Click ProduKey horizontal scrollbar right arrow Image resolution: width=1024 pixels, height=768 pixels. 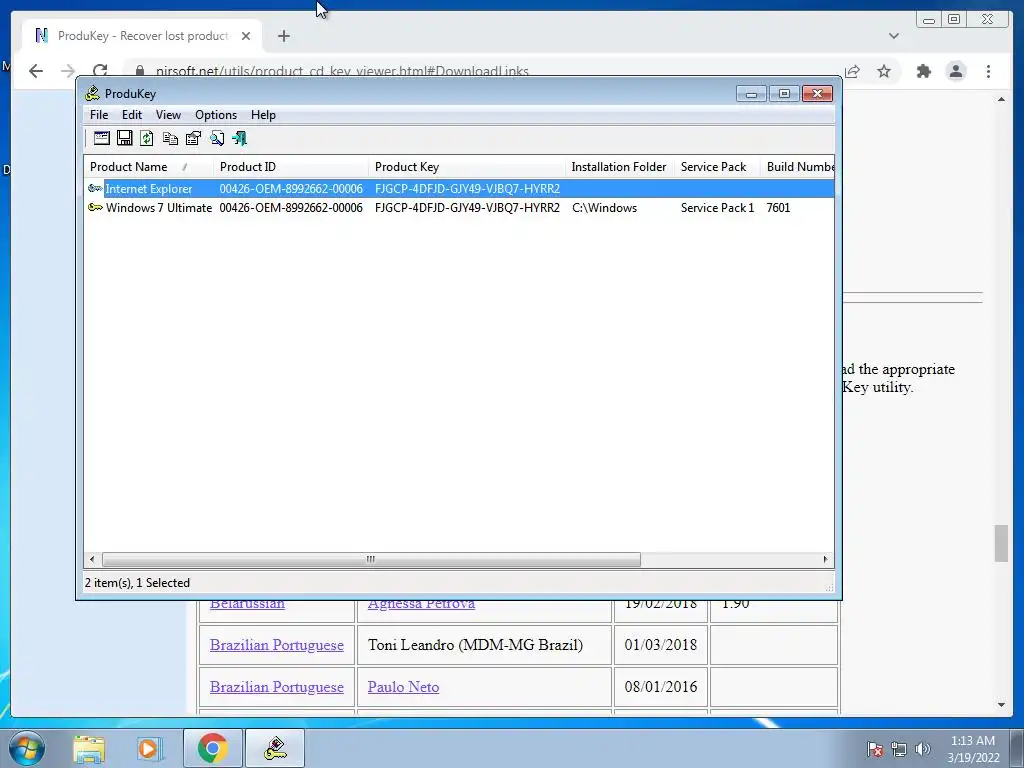(x=825, y=560)
